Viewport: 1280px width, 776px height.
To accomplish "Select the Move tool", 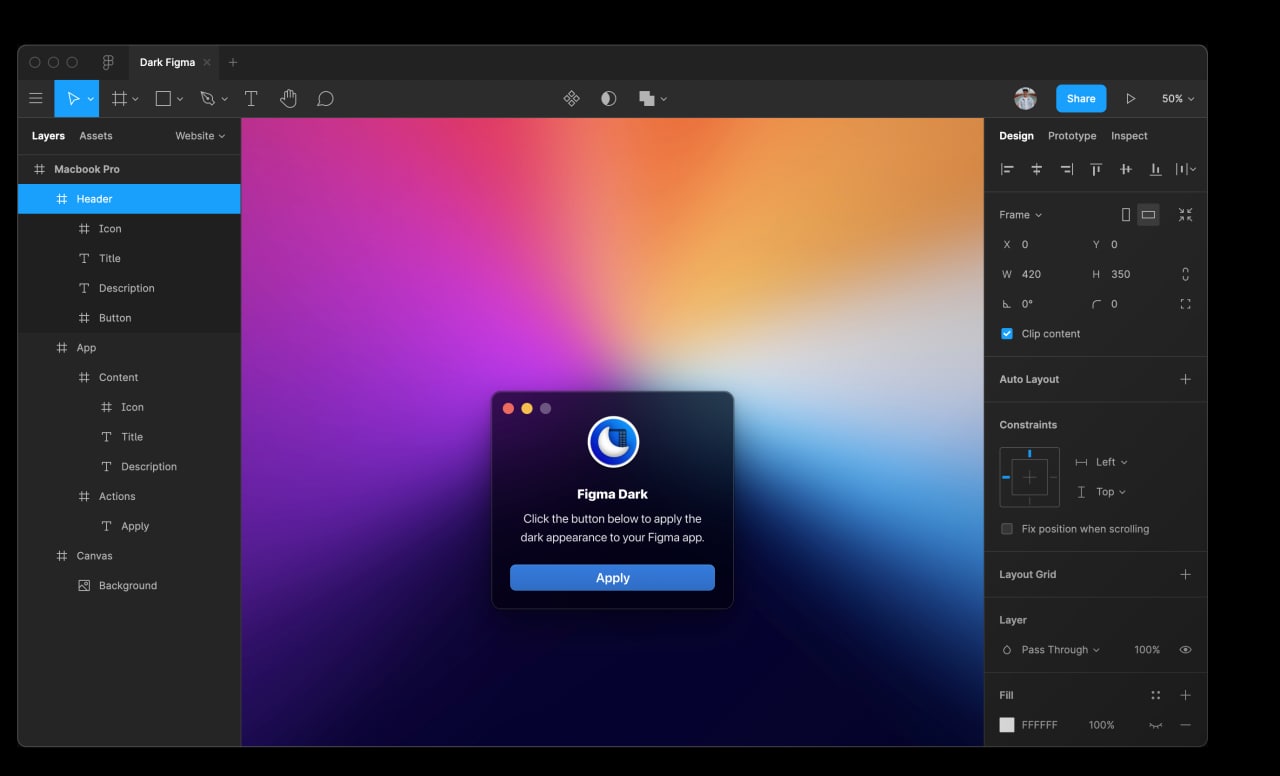I will pos(73,99).
